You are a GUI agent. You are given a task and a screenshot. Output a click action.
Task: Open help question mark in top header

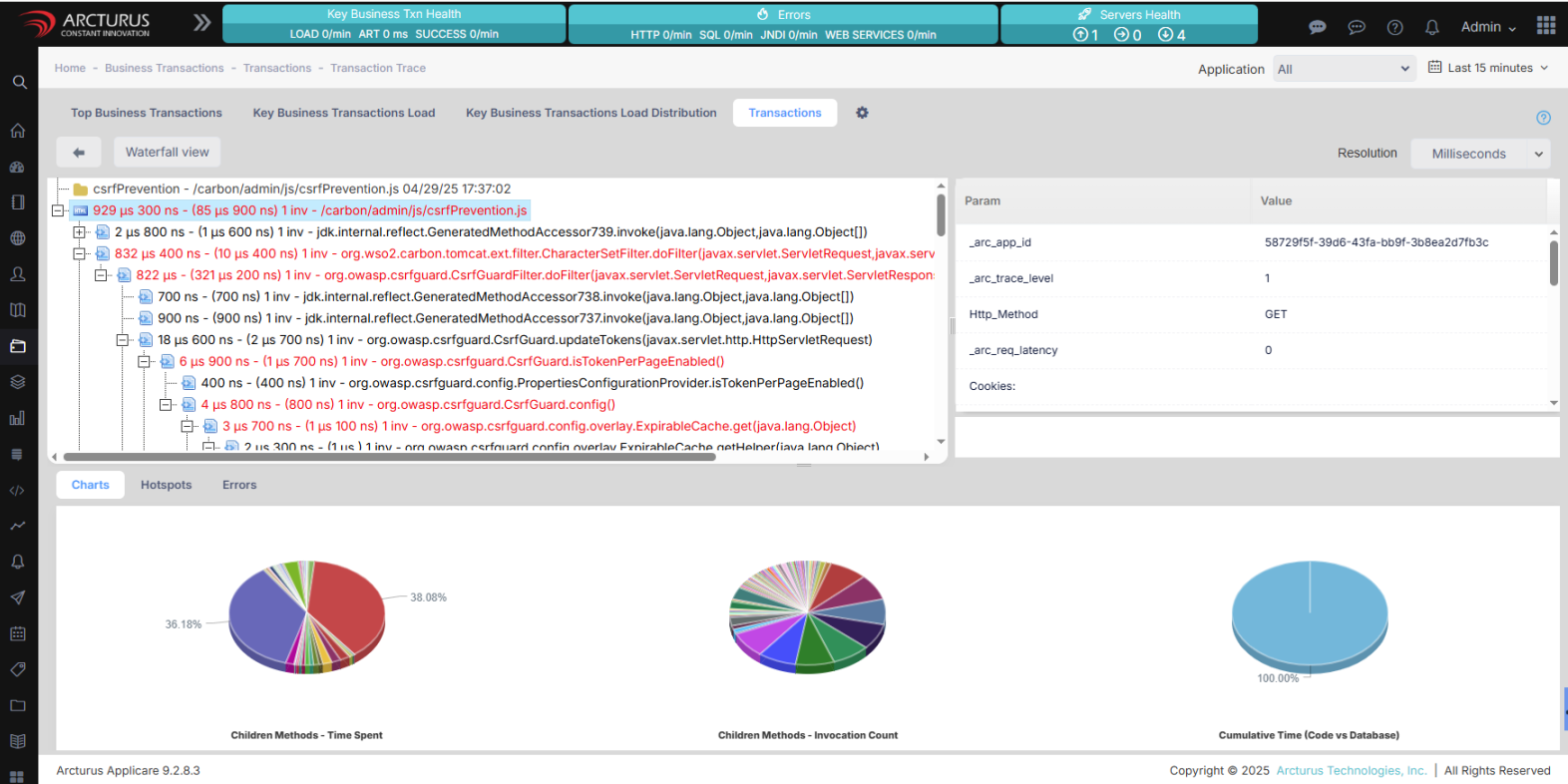1394,27
